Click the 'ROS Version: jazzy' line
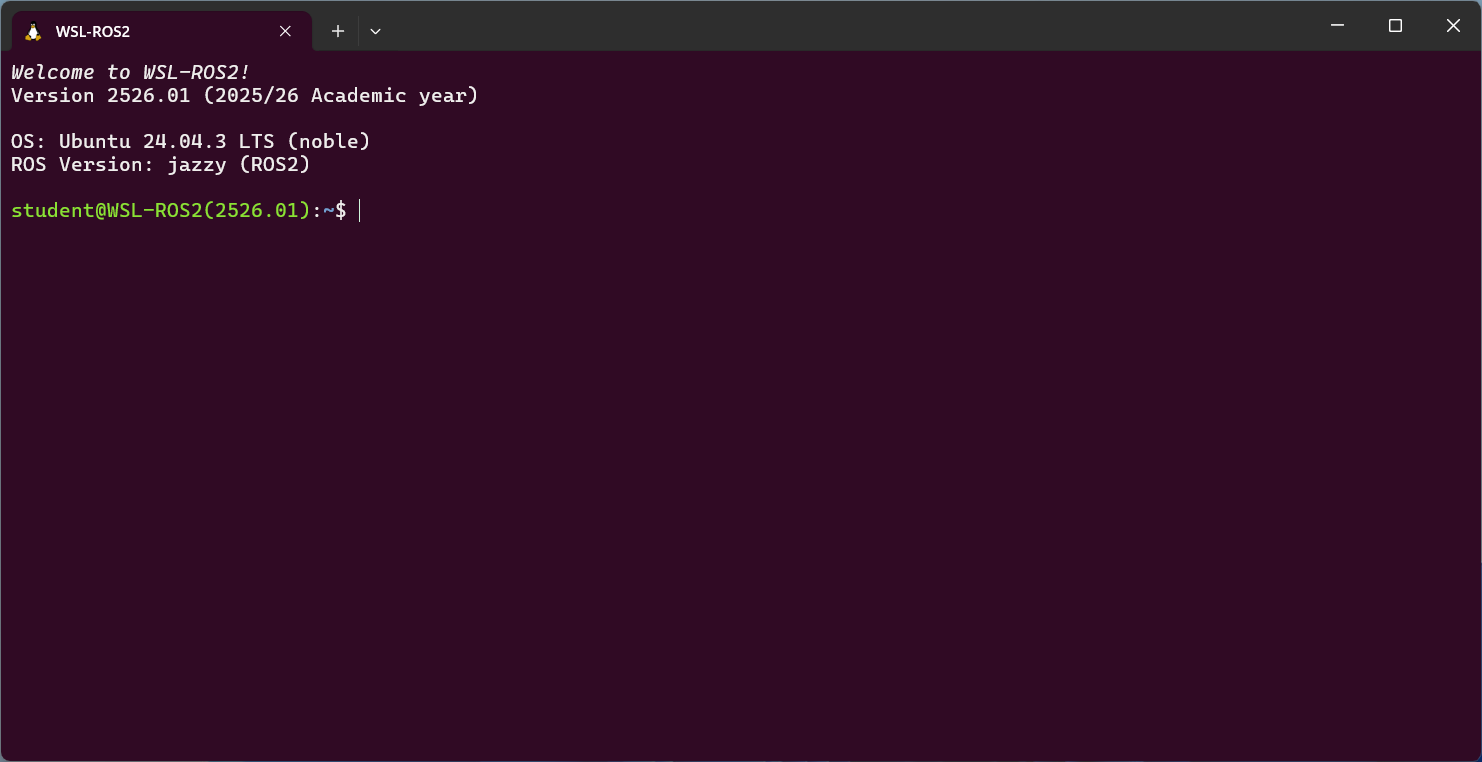The image size is (1482, 762). [x=160, y=164]
